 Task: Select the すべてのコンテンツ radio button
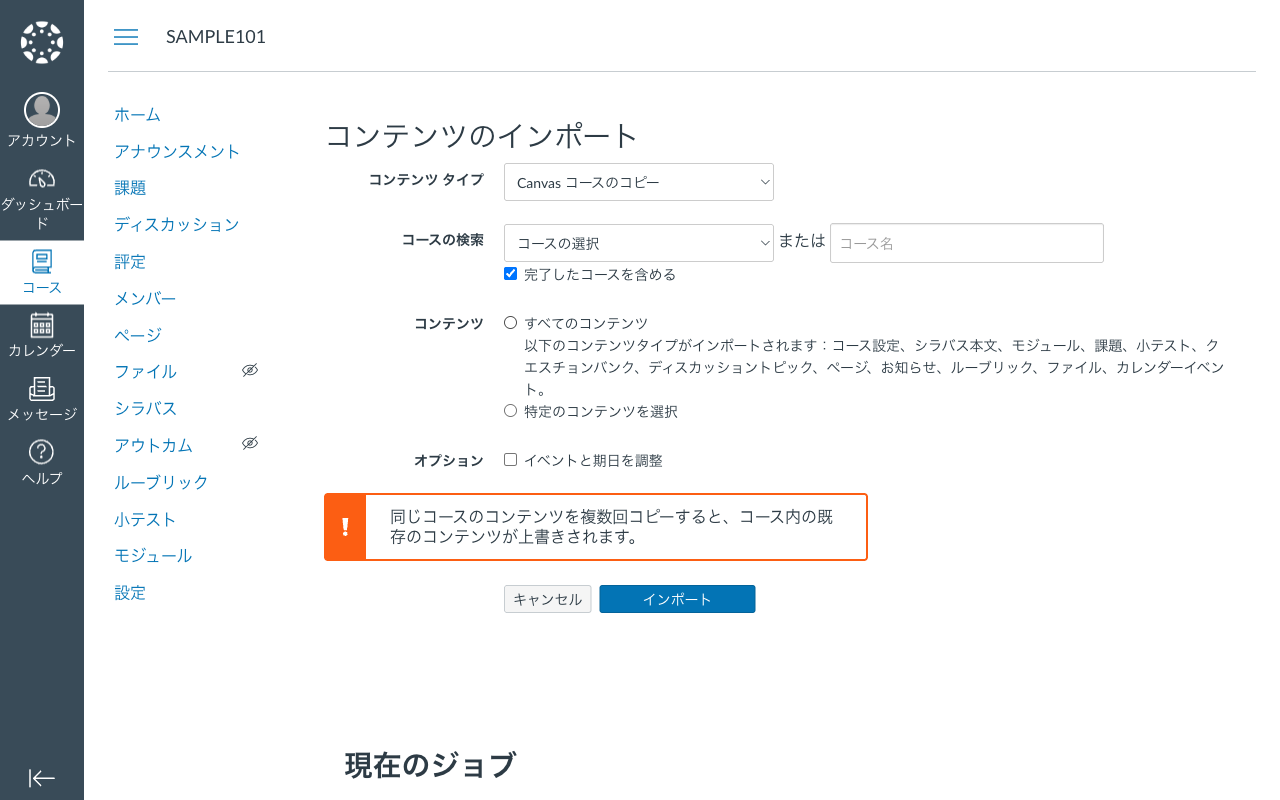point(510,322)
